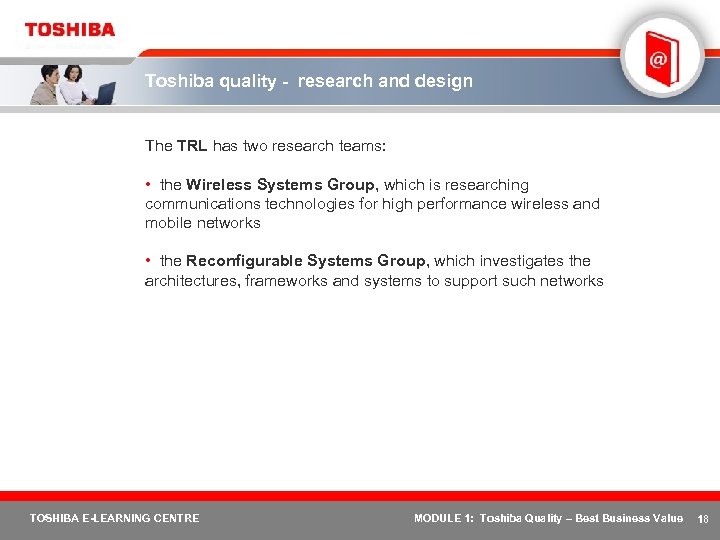Click the bold 'Reconfigurable Systems Group' text
This screenshot has height=540, width=720.
pos(305,261)
